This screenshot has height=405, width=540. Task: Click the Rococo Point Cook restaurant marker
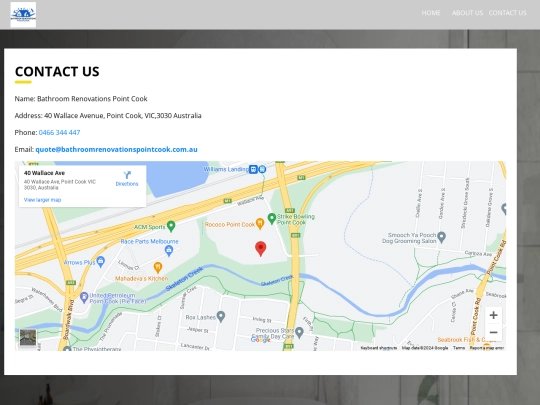coord(260,224)
